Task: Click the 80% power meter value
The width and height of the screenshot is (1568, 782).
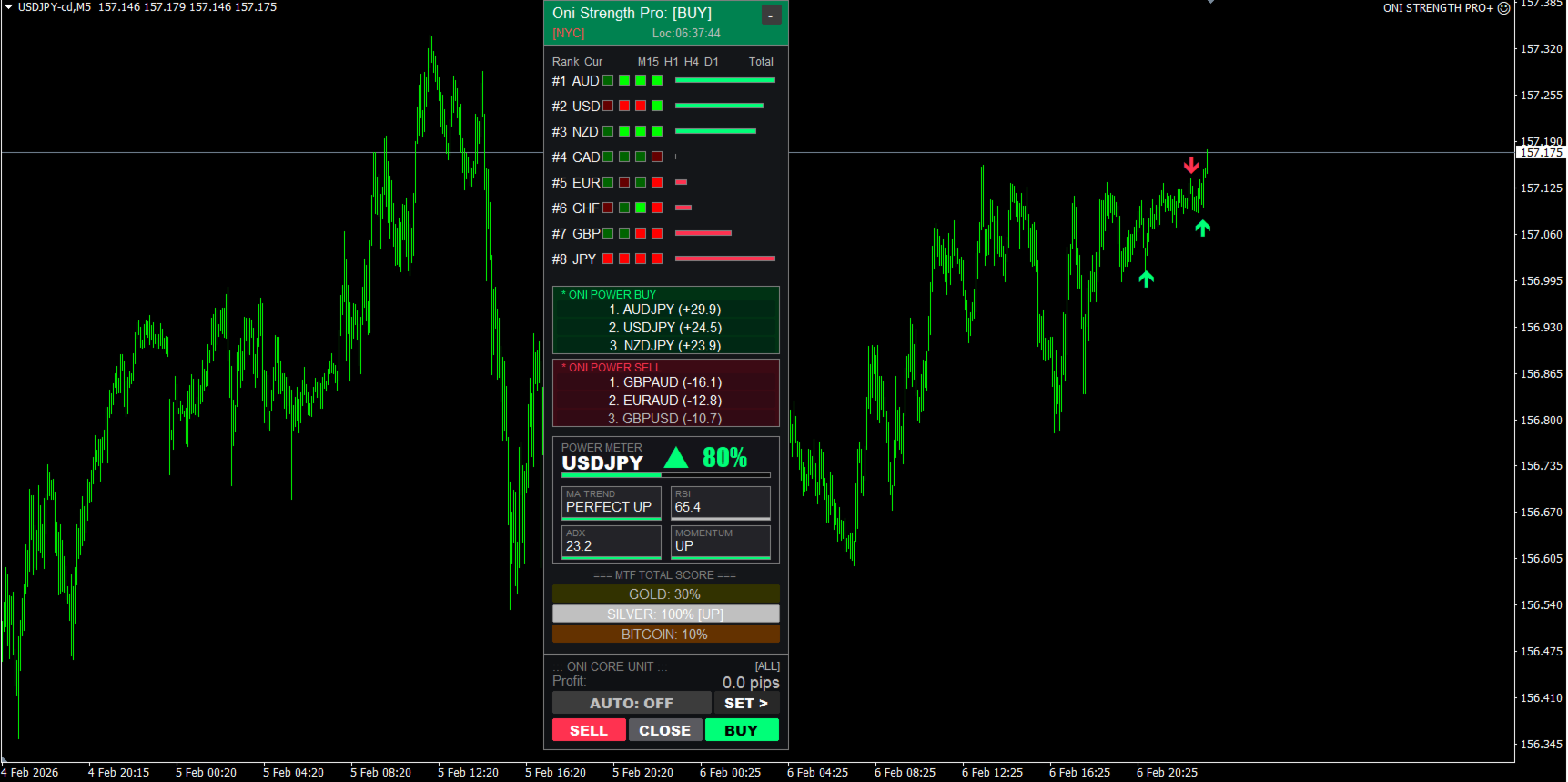Action: 724,457
